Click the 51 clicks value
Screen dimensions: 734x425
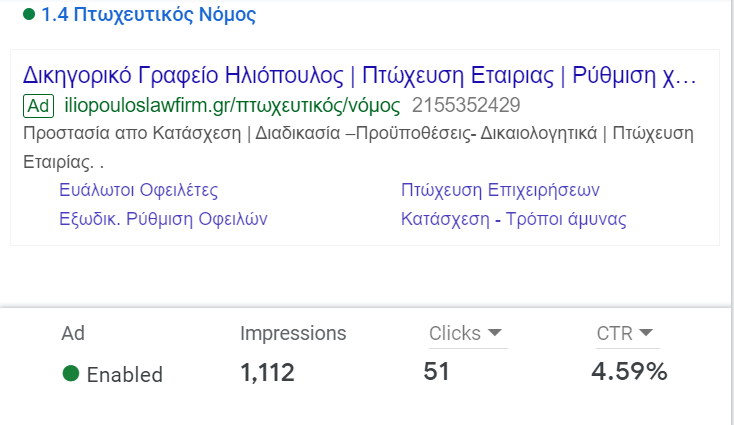pos(437,372)
